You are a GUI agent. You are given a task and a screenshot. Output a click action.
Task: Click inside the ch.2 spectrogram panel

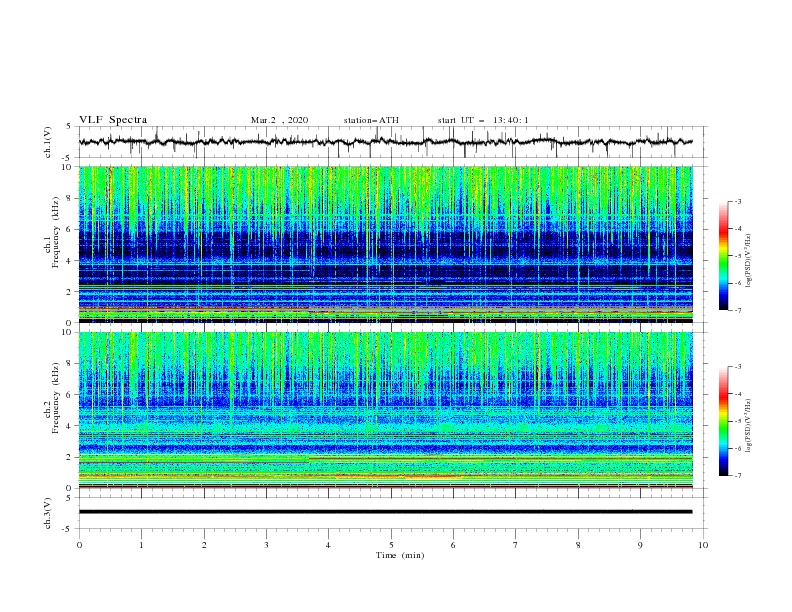coord(385,410)
